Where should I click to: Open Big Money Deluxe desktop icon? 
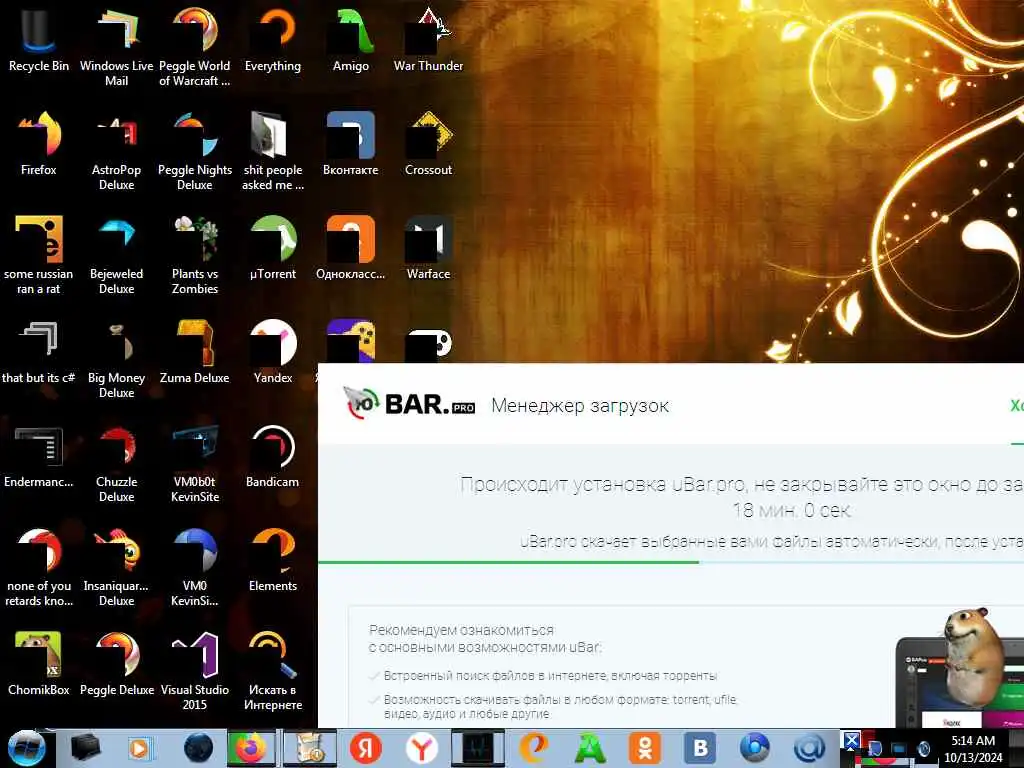point(116,358)
